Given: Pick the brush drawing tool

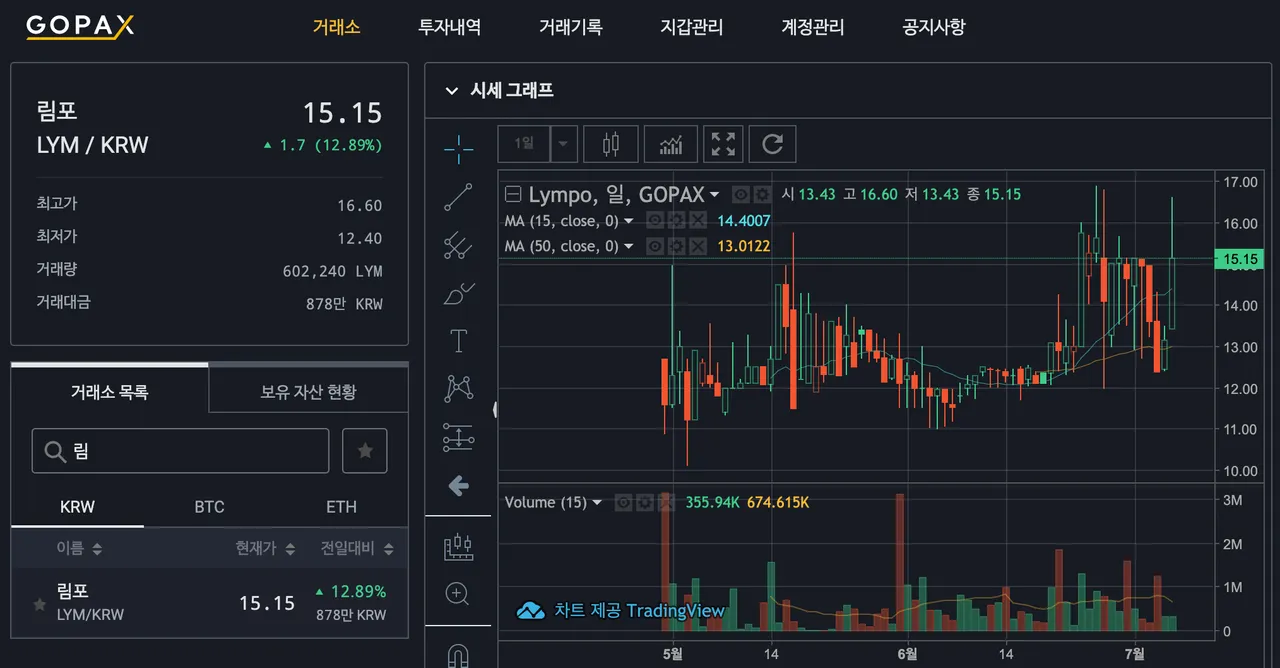Looking at the screenshot, I should (458, 293).
